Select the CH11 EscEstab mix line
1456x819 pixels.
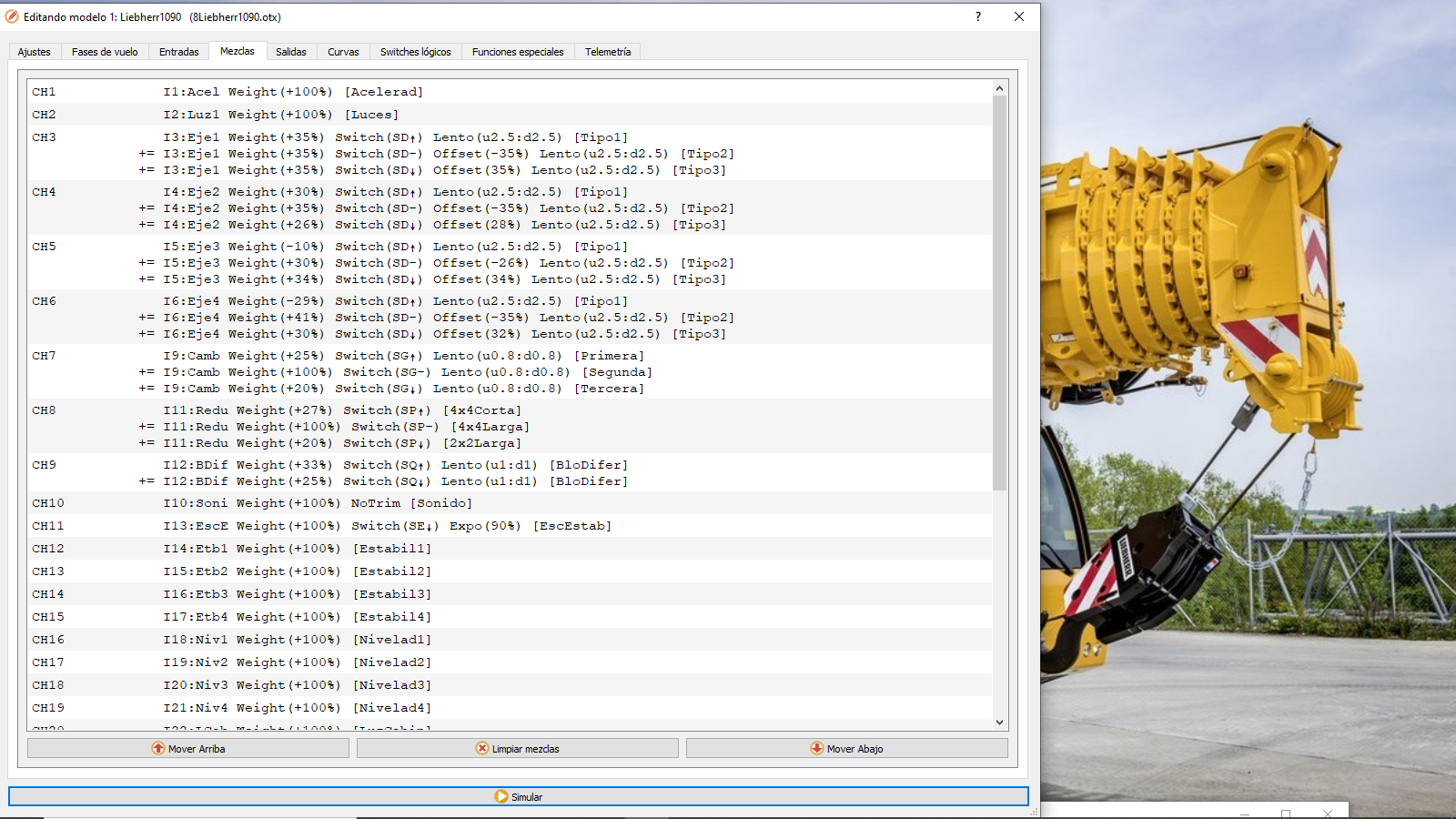(387, 526)
